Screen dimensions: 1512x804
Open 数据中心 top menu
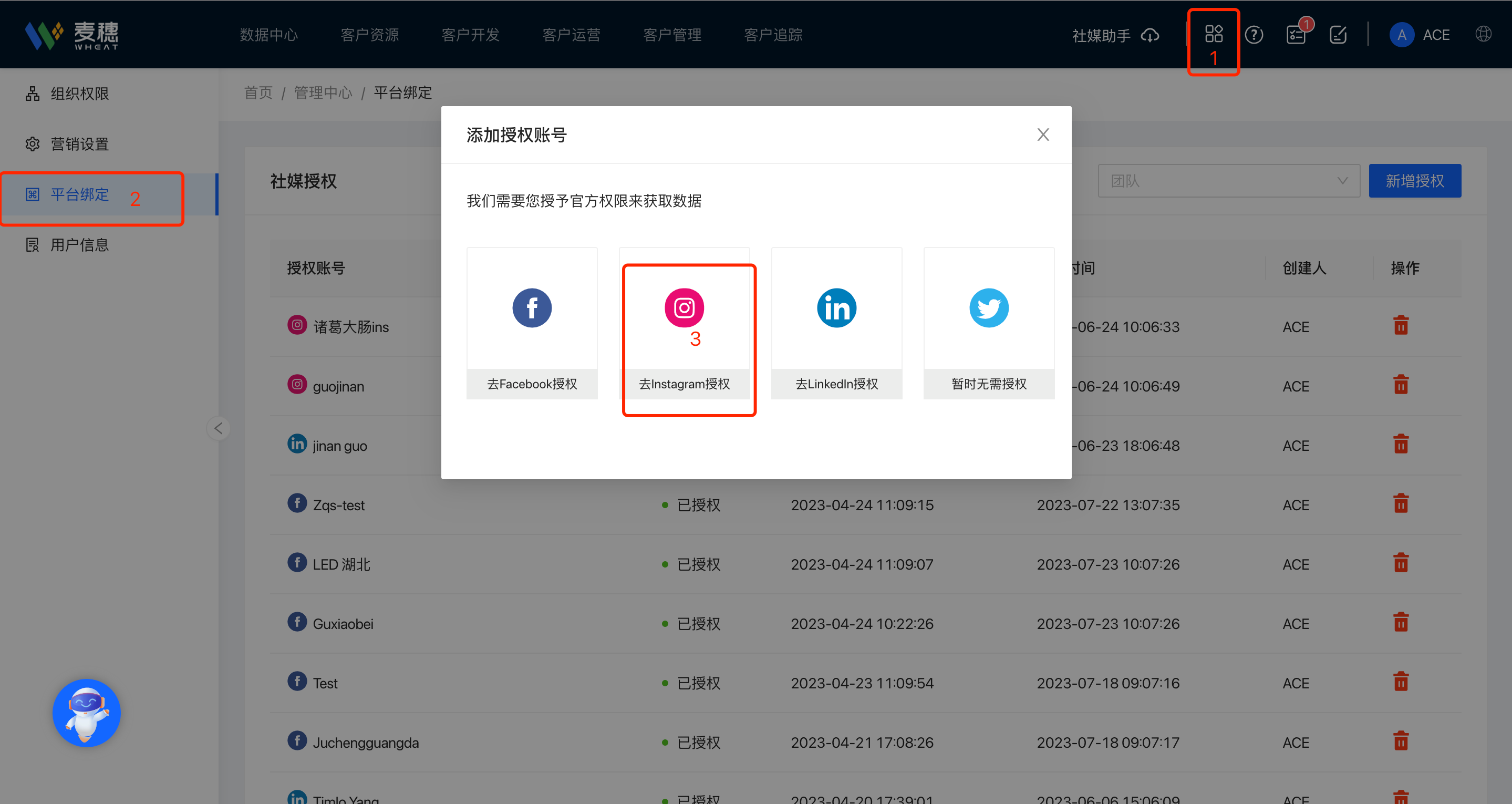click(269, 35)
